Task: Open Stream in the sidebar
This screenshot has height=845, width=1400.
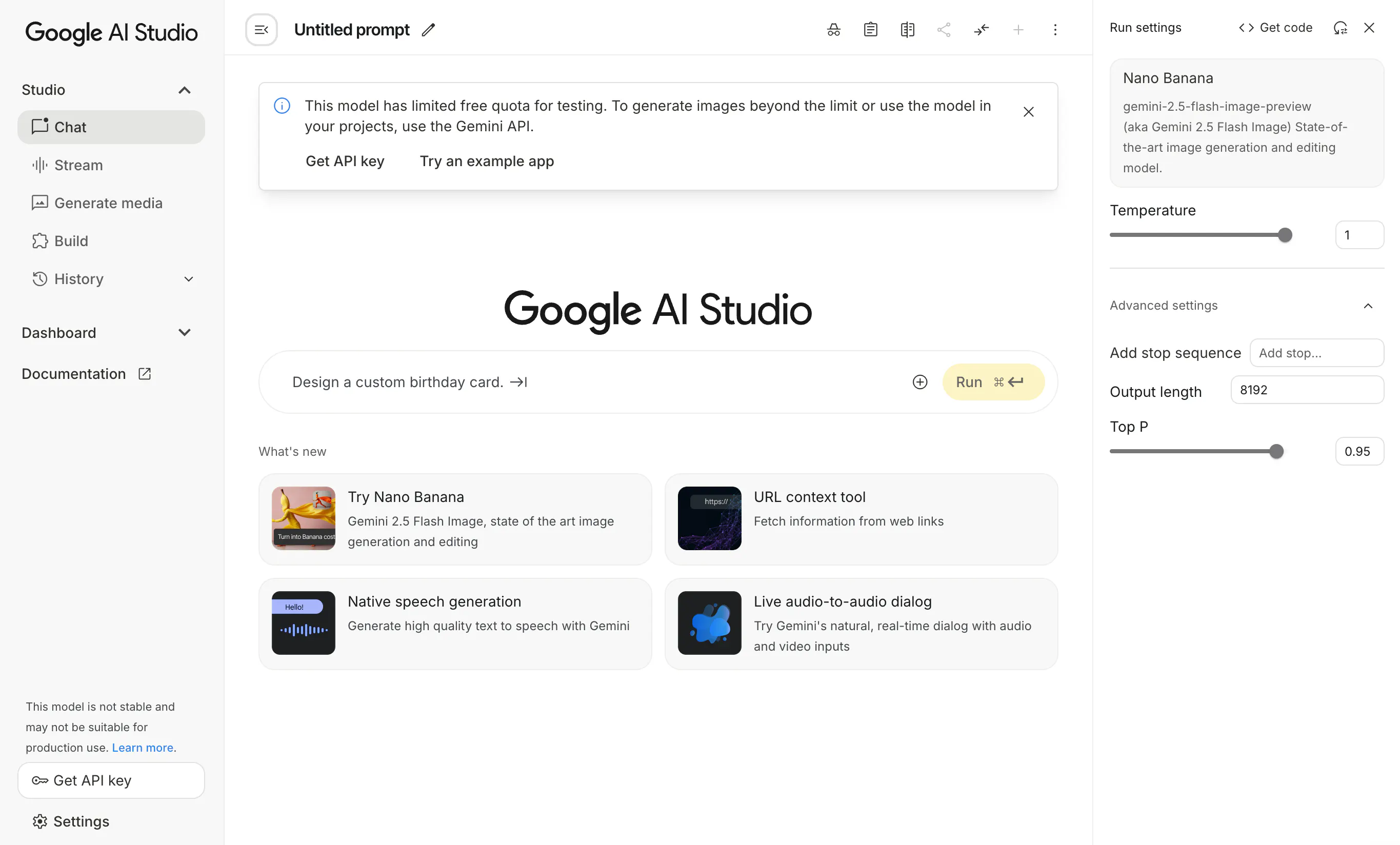Action: [x=111, y=166]
